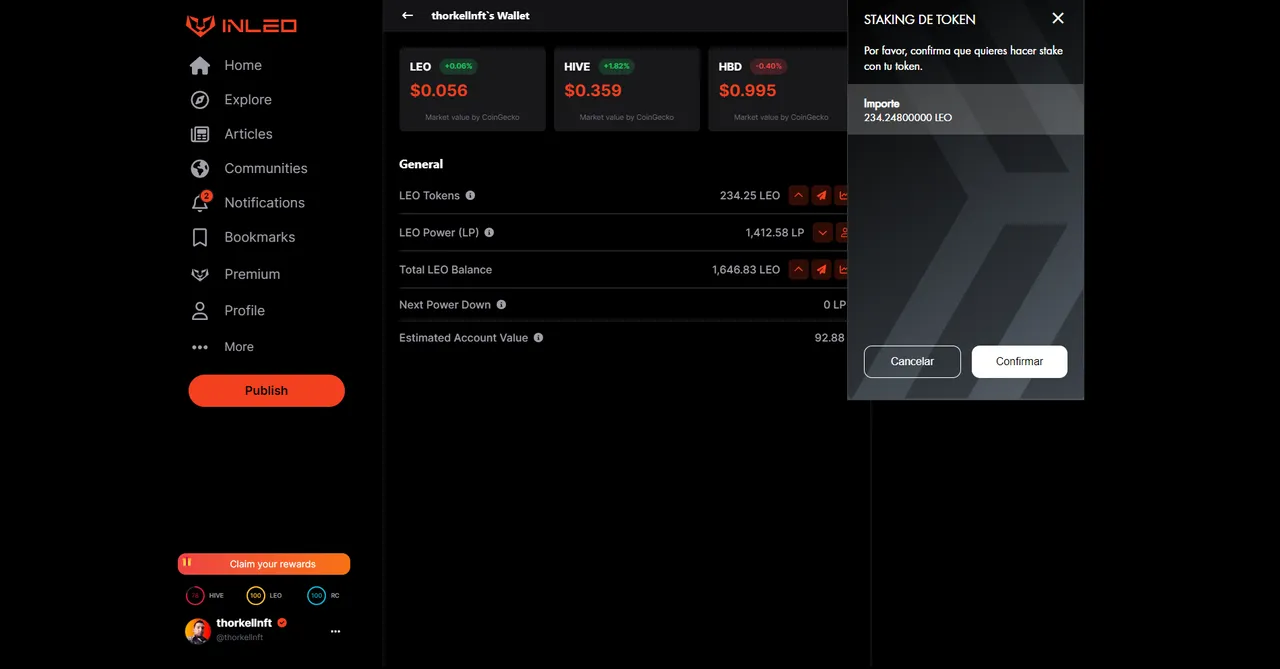Click the INLEO logo
The image size is (1280, 669).
pyautogui.click(x=241, y=26)
